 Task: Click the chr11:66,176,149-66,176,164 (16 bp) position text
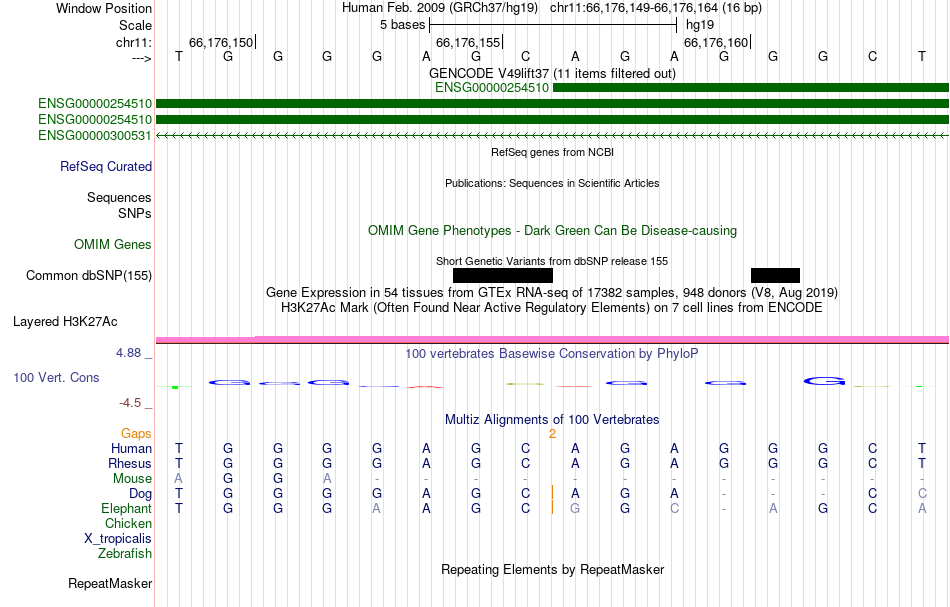[656, 8]
